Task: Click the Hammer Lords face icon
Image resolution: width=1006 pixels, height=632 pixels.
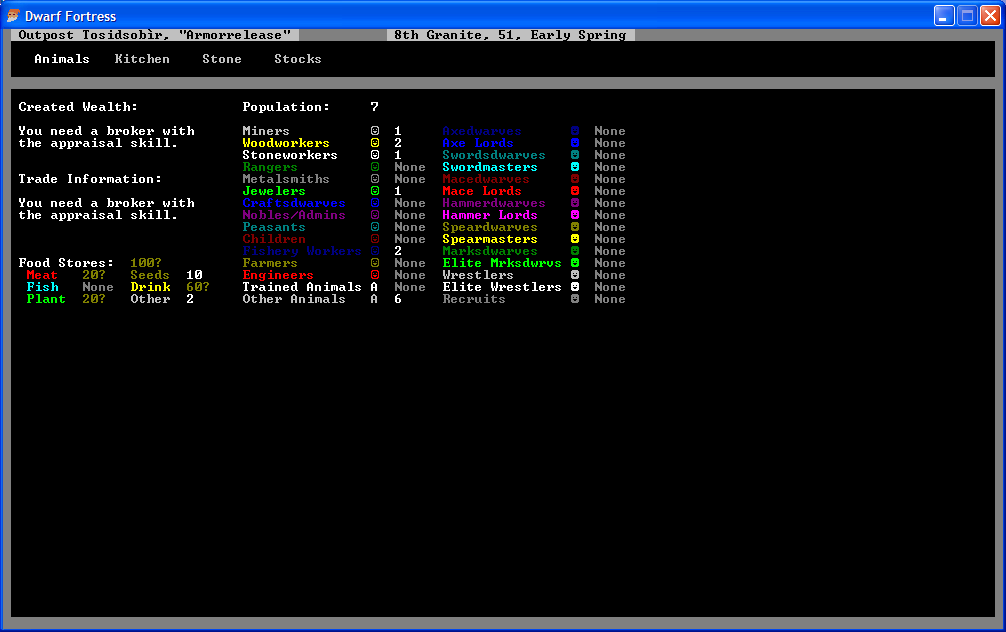Action: [x=575, y=215]
